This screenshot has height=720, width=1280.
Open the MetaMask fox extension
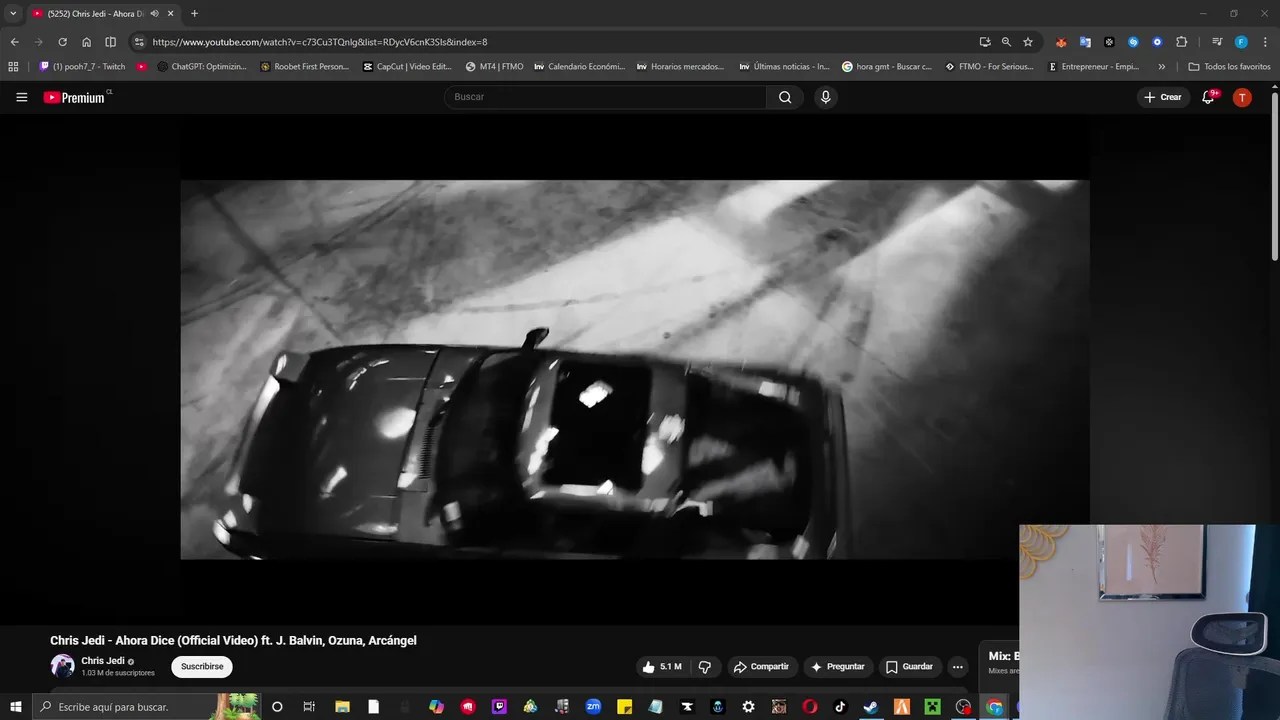(1061, 42)
